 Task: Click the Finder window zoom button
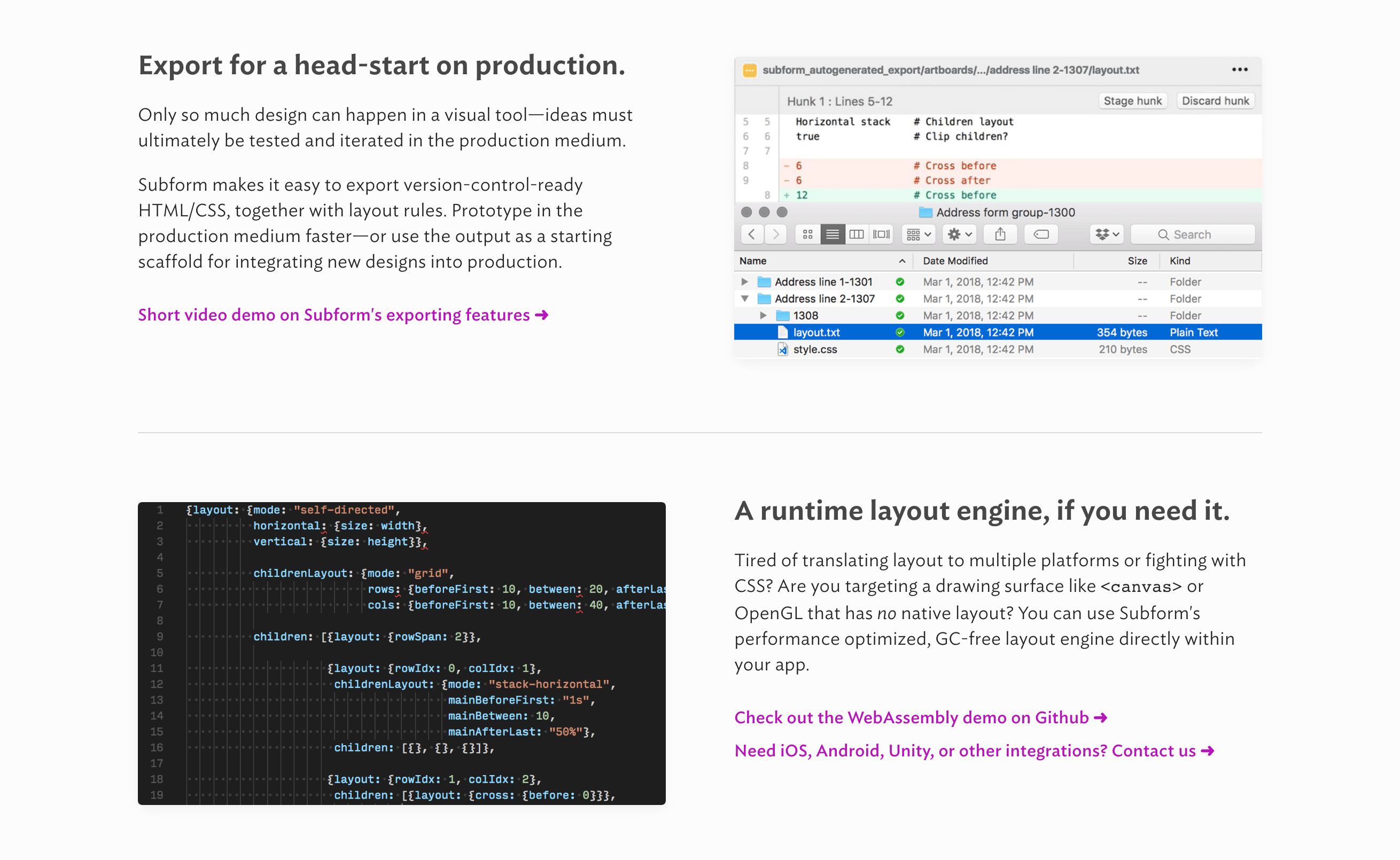[782, 212]
